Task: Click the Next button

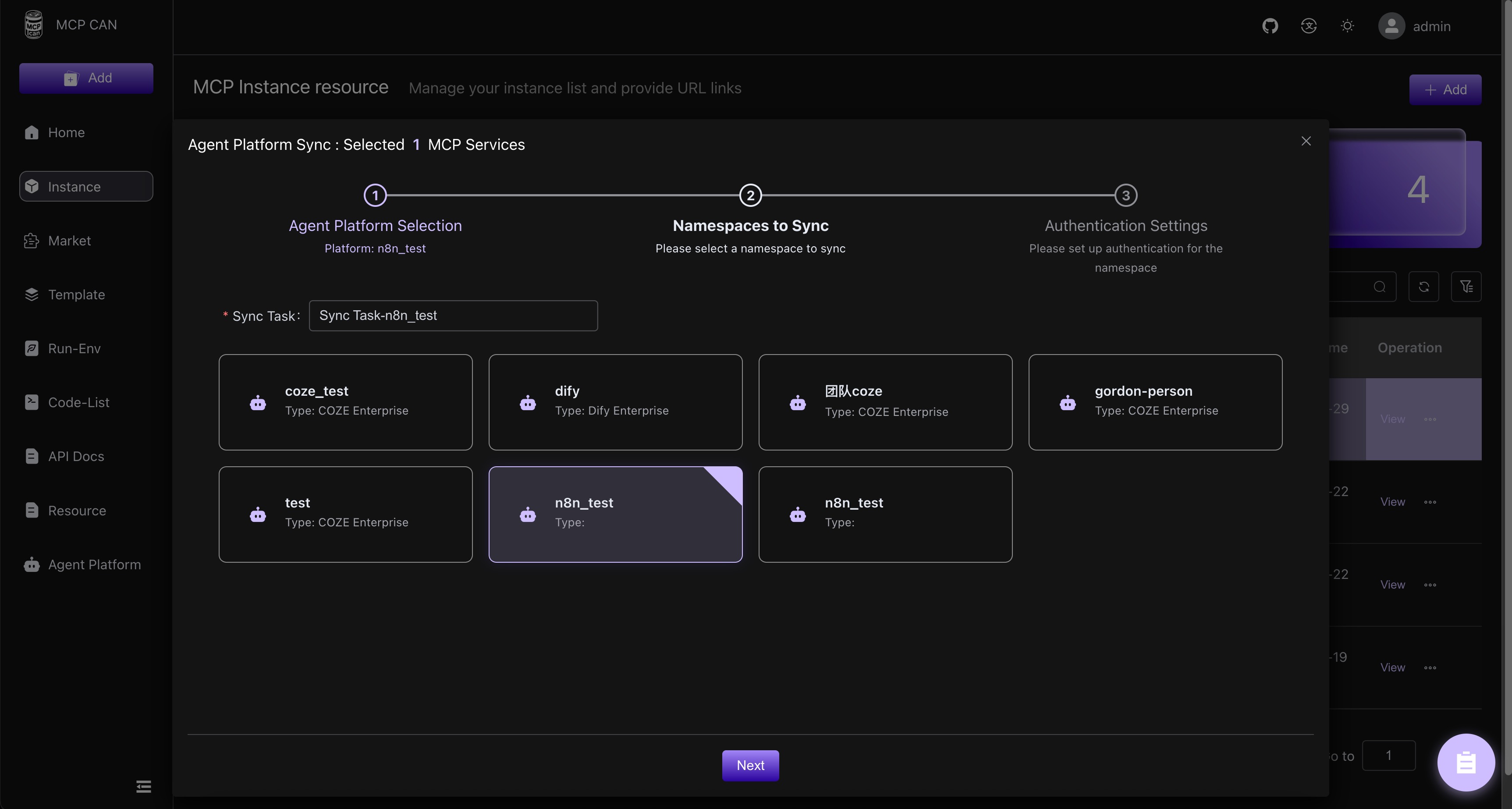Action: [x=750, y=765]
